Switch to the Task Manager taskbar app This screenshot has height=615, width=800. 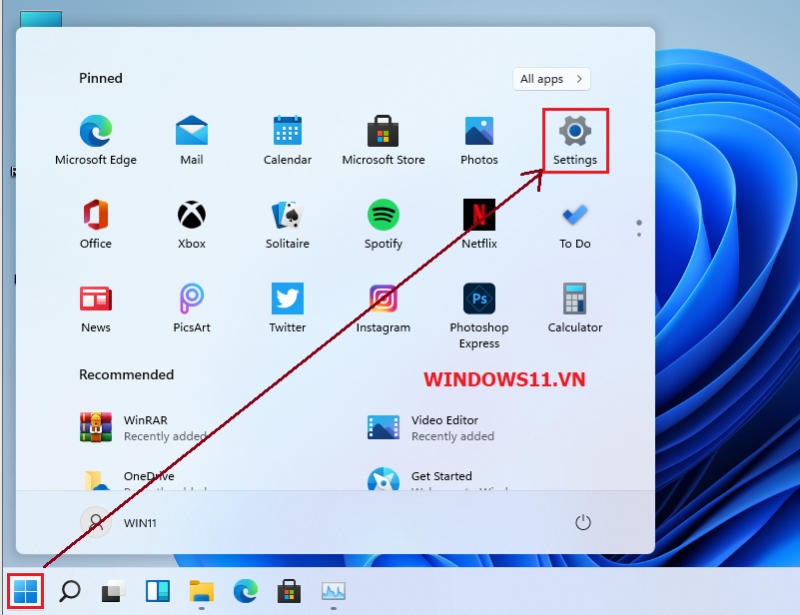click(x=333, y=592)
